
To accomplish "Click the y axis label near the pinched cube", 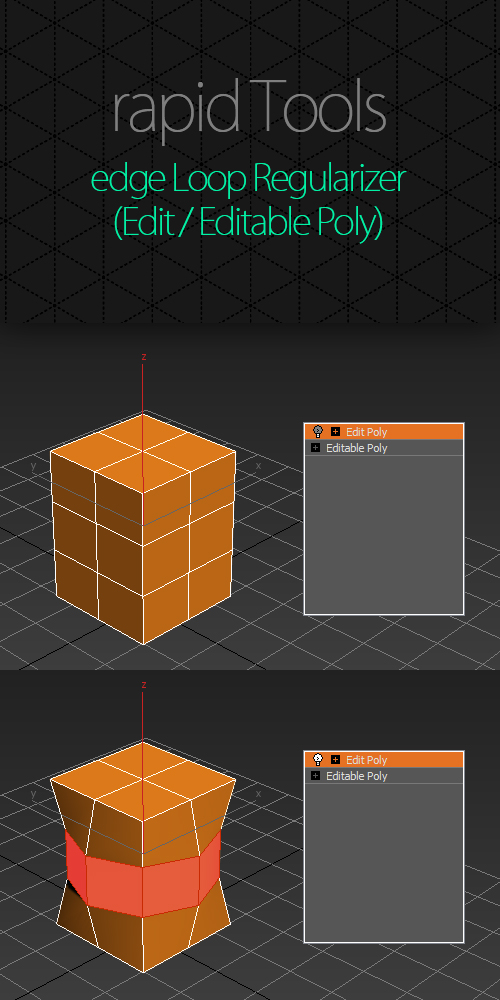I will [x=33, y=794].
